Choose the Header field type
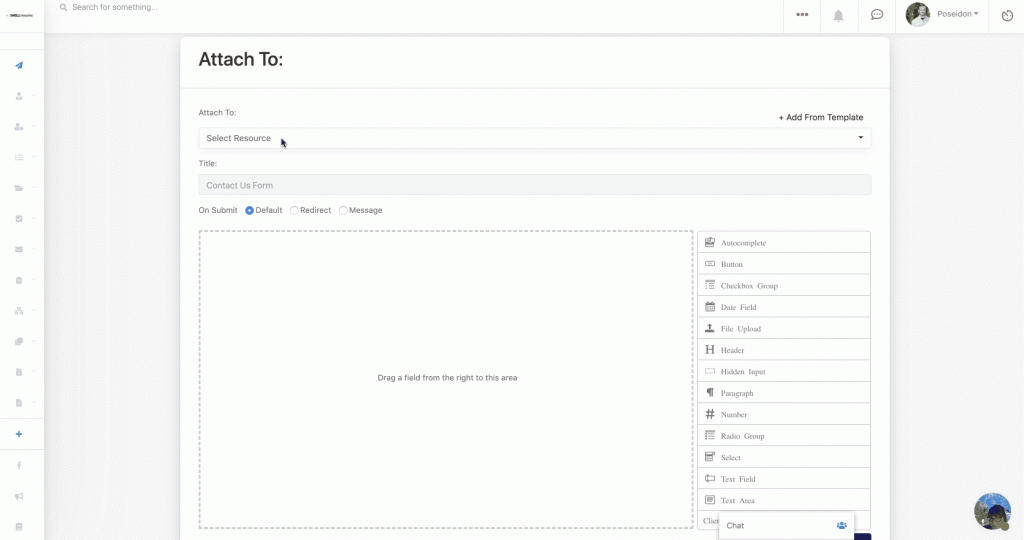The image size is (1024, 540). click(x=784, y=350)
